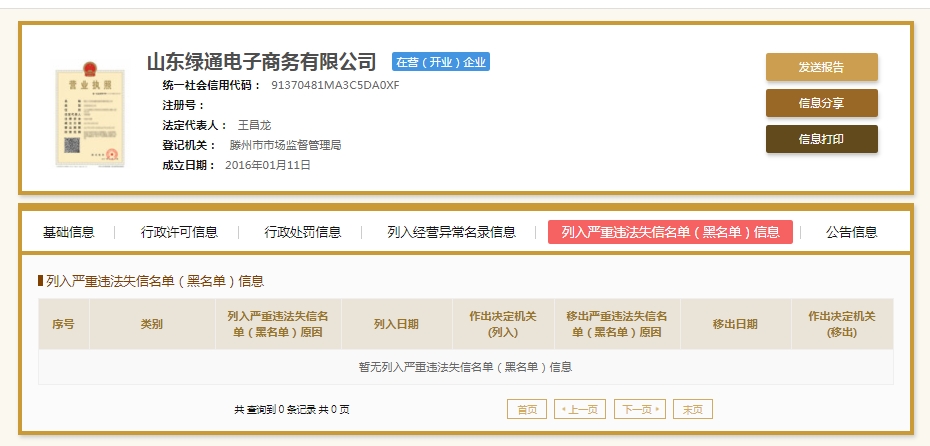Click the 序号 column header
Image resolution: width=930 pixels, height=446 pixels.
63,324
